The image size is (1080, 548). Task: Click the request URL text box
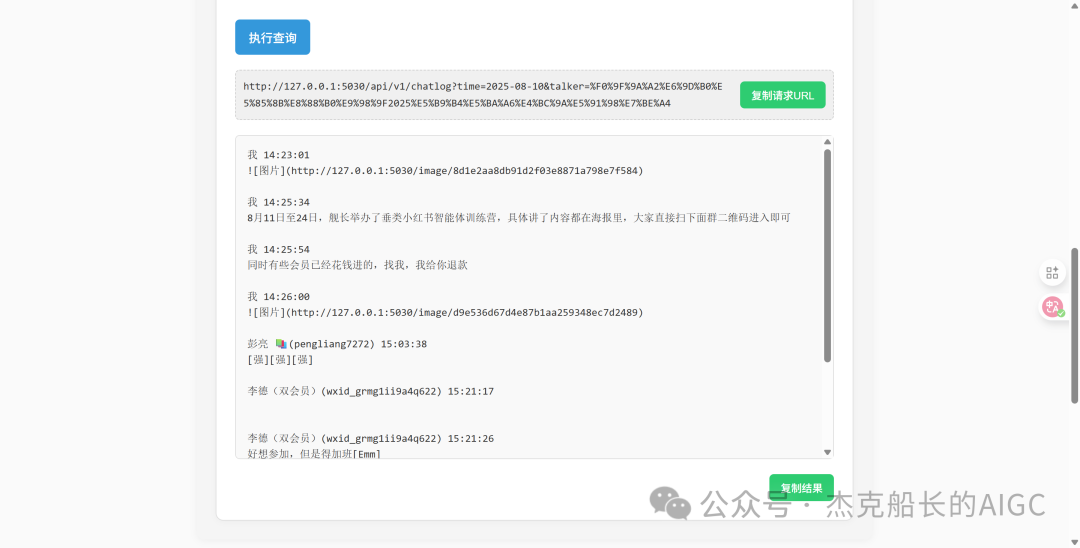534,95
